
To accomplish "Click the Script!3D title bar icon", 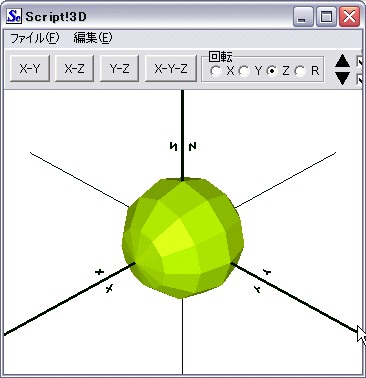I will 14,16.
